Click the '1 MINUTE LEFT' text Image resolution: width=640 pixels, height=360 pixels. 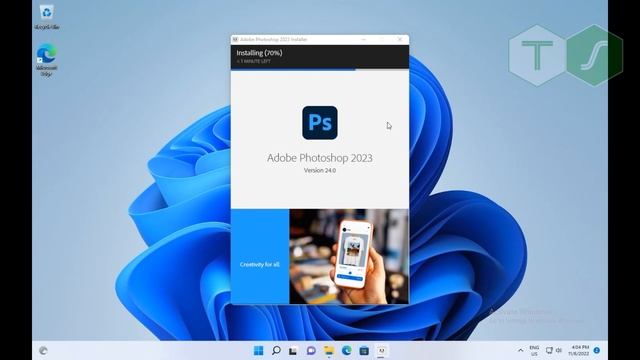(253, 61)
